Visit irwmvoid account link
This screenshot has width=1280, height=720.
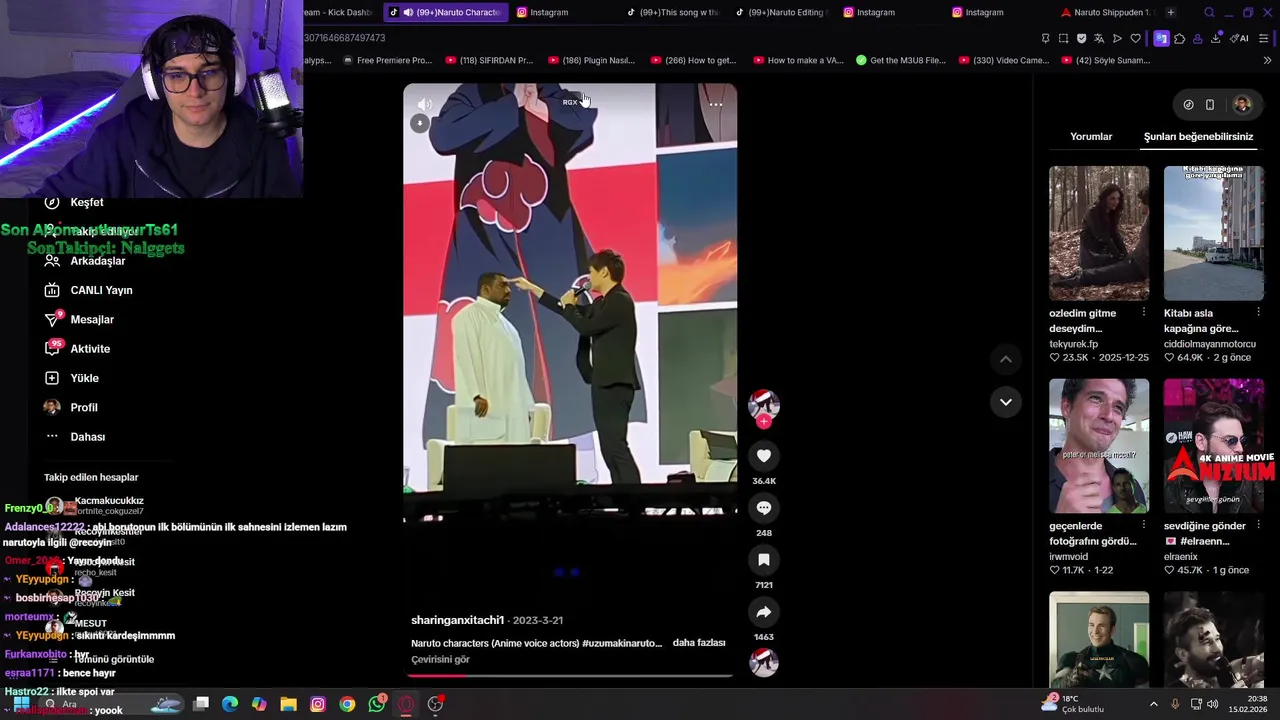click(x=1068, y=556)
